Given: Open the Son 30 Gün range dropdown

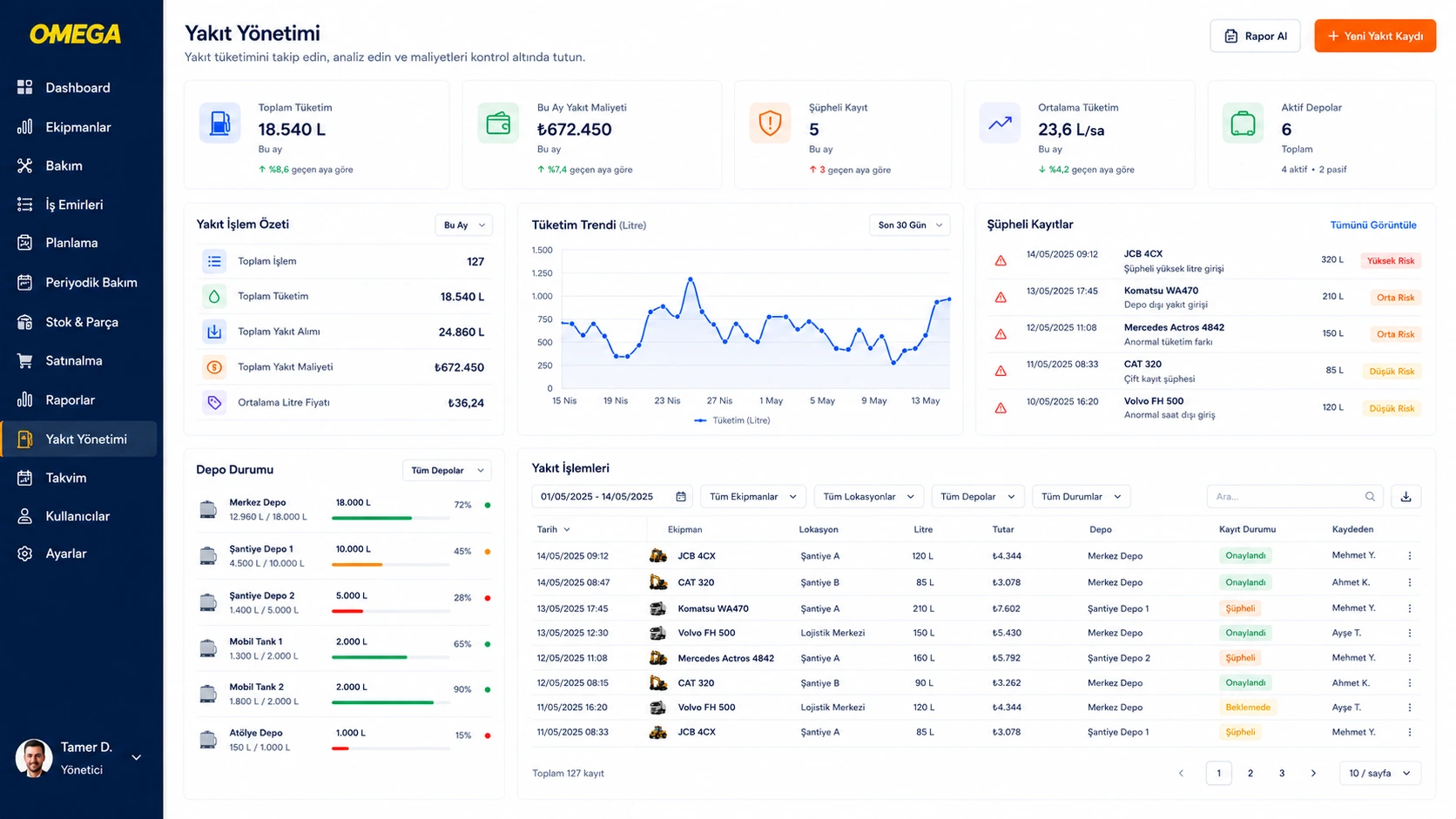Looking at the screenshot, I should pos(909,225).
